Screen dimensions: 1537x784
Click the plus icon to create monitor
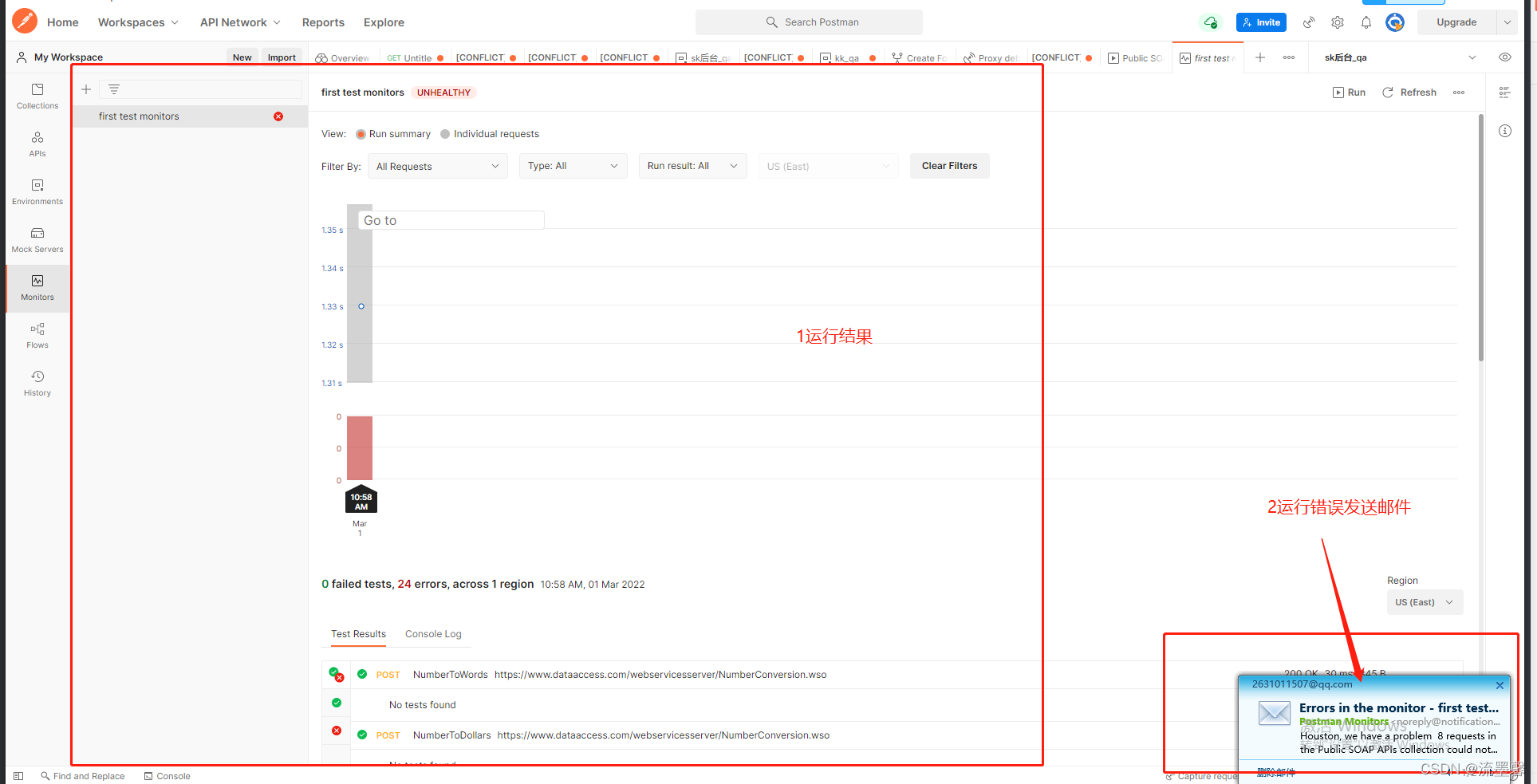(86, 89)
